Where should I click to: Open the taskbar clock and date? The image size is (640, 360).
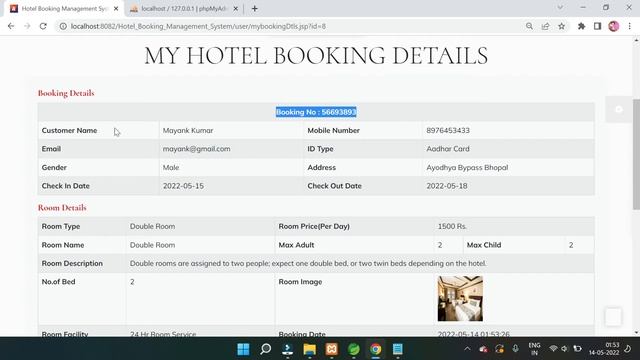click(x=604, y=349)
